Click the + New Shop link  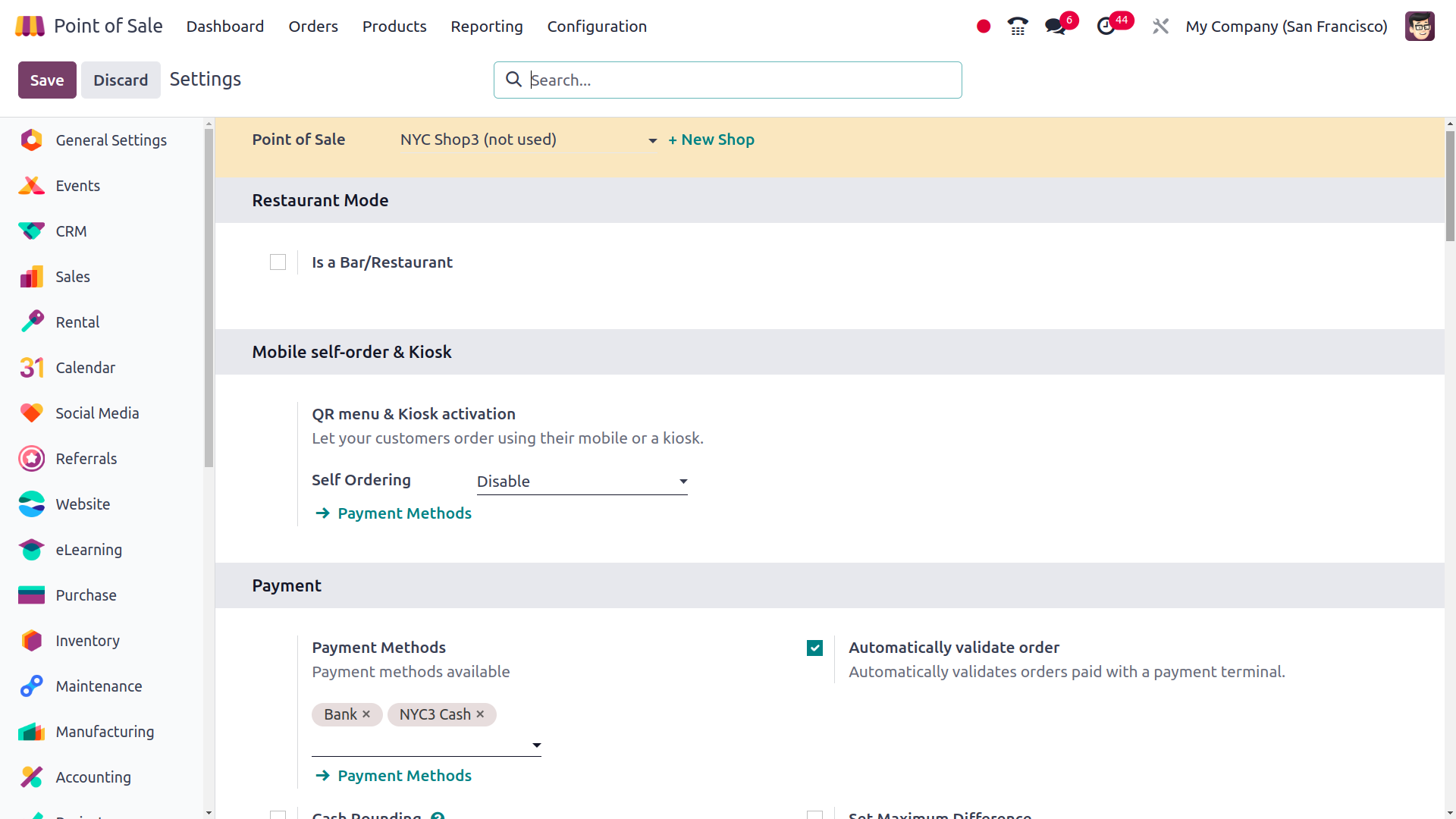(711, 140)
